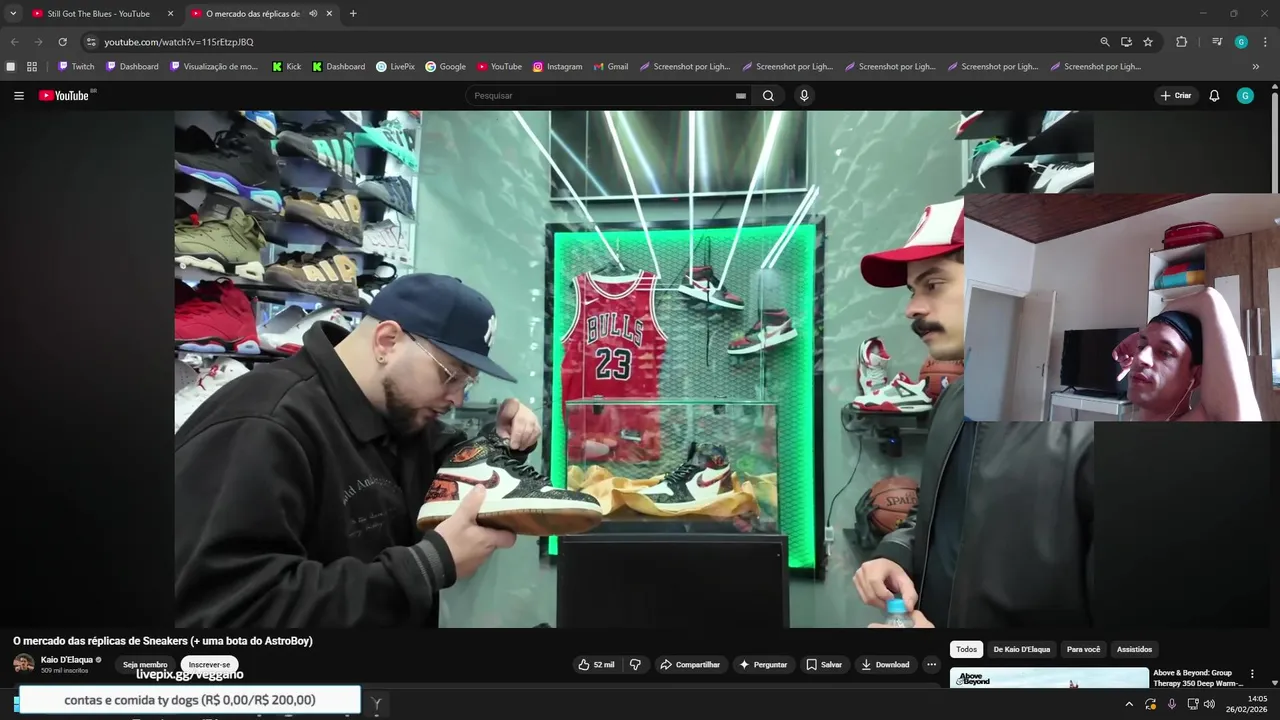
Task: Reload the page in Chrome
Action: pyautogui.click(x=62, y=42)
